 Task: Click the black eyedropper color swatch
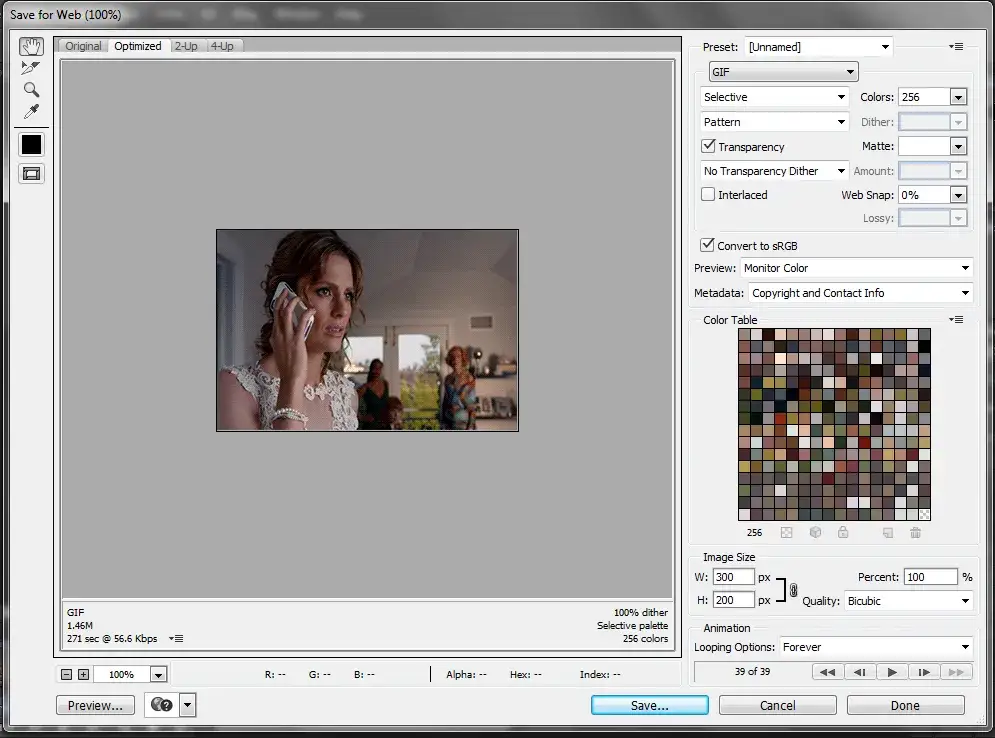pyautogui.click(x=31, y=144)
